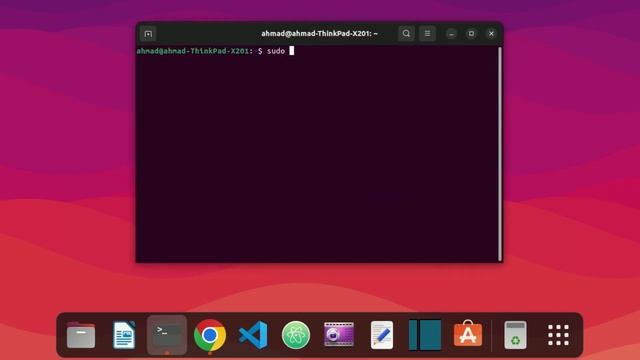Close the terminal window
The image size is (640, 360).
tap(491, 33)
